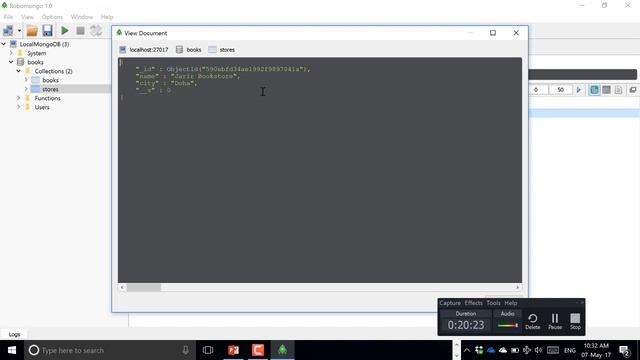640x360 pixels.
Task: Click the separate window output icon
Action: click(x=633, y=90)
